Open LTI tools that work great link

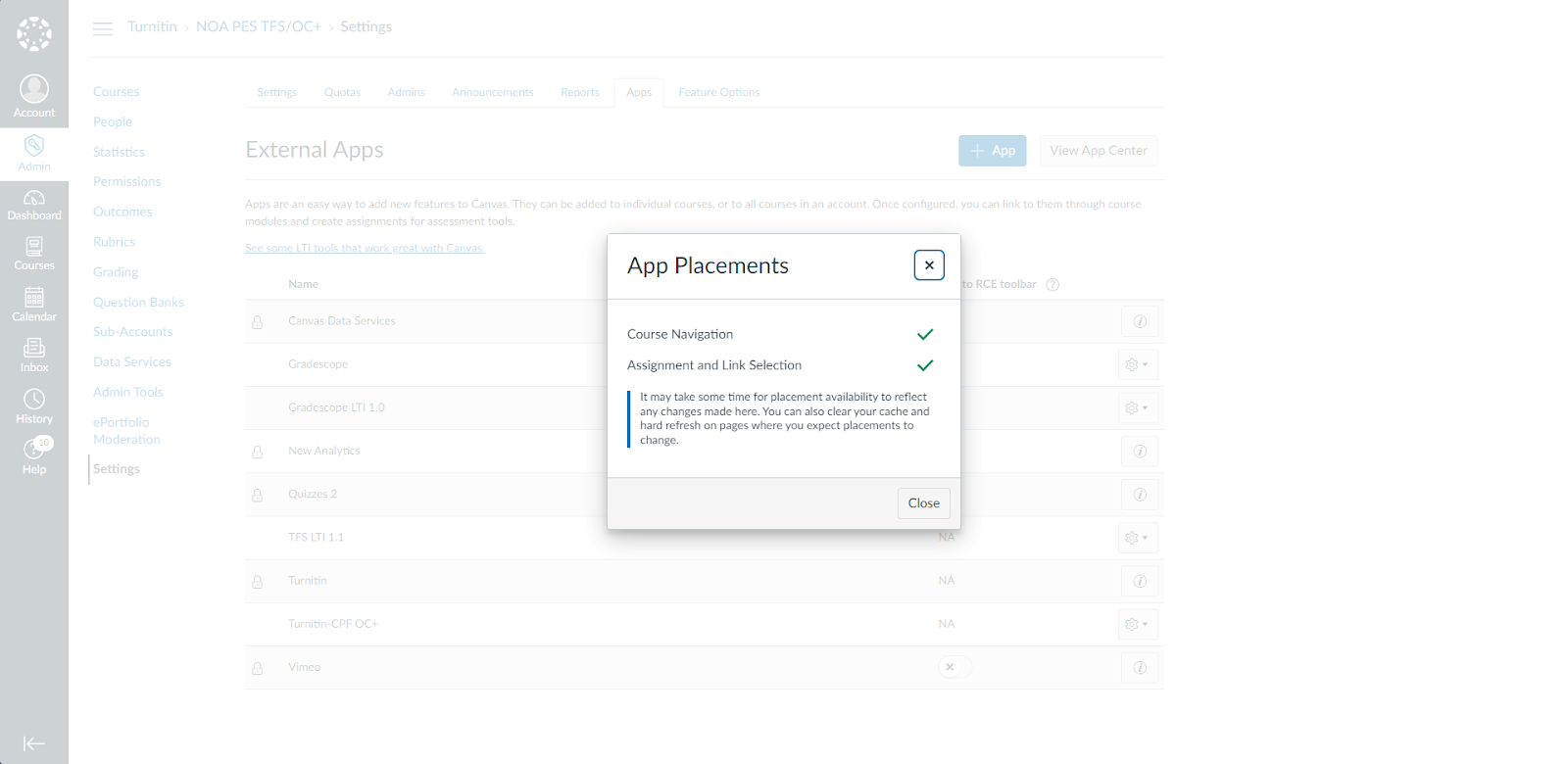tap(365, 249)
